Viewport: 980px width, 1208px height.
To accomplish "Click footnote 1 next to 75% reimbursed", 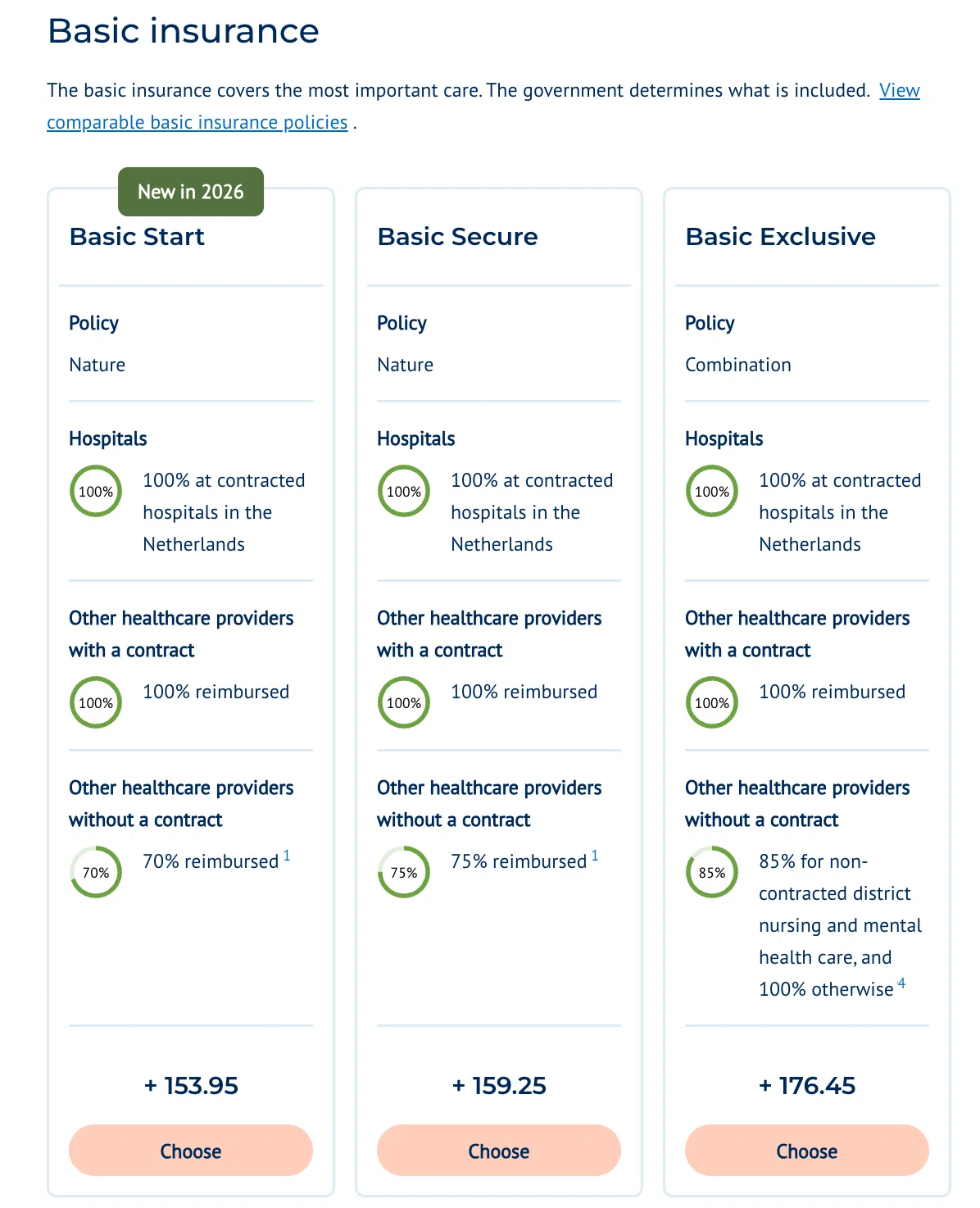I will [595, 856].
